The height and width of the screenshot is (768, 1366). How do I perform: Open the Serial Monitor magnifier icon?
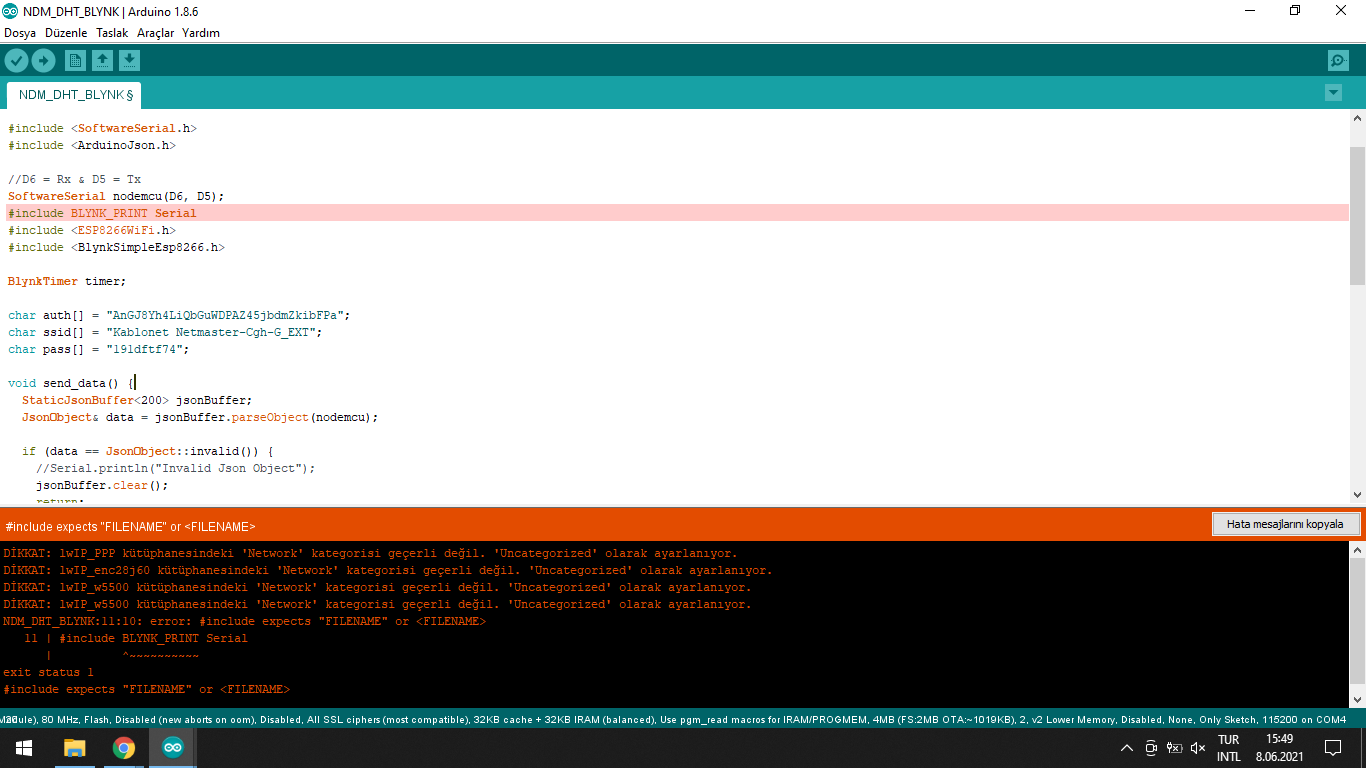click(x=1338, y=61)
